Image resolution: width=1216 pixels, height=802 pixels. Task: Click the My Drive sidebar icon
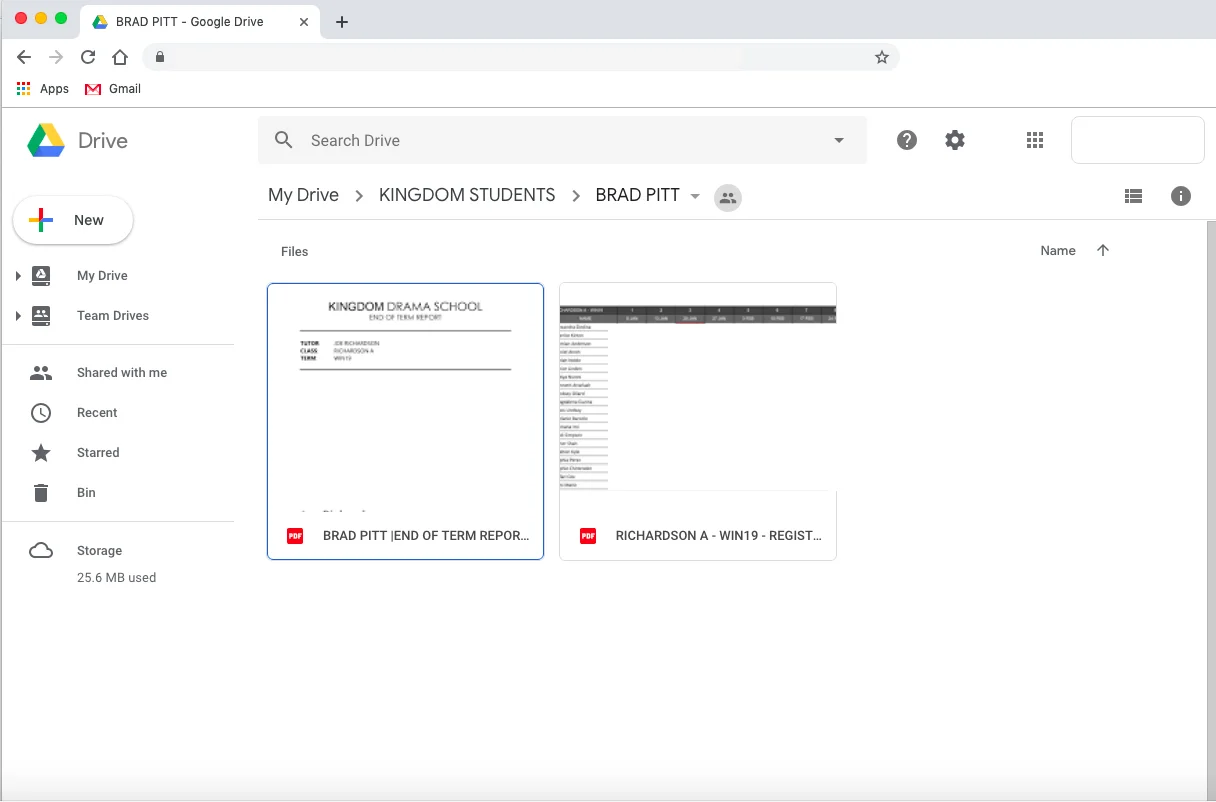tap(41, 275)
